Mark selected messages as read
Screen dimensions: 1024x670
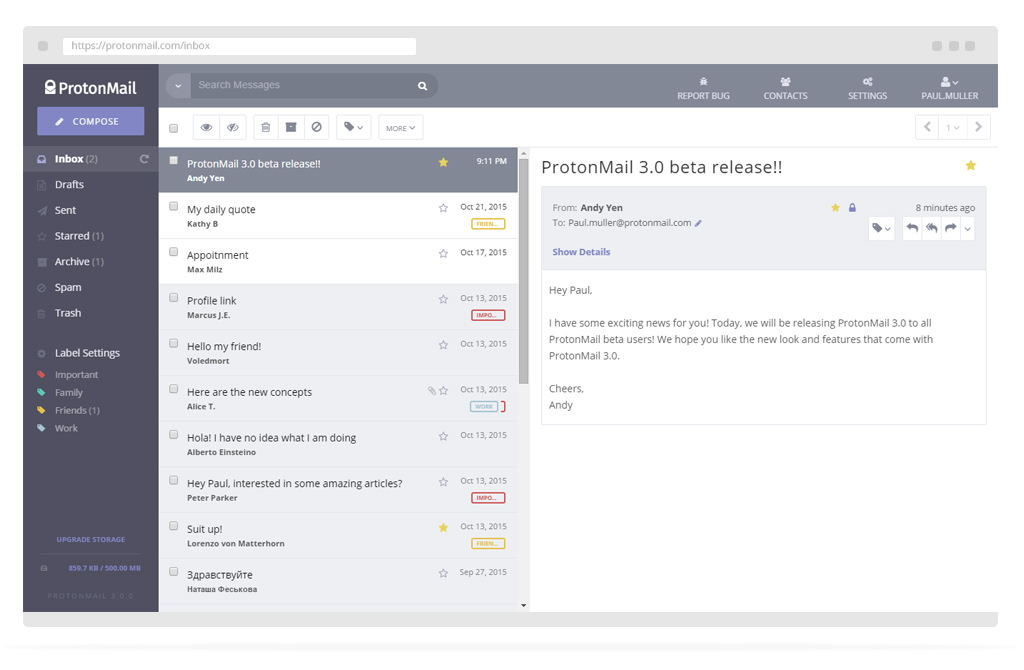pos(206,127)
